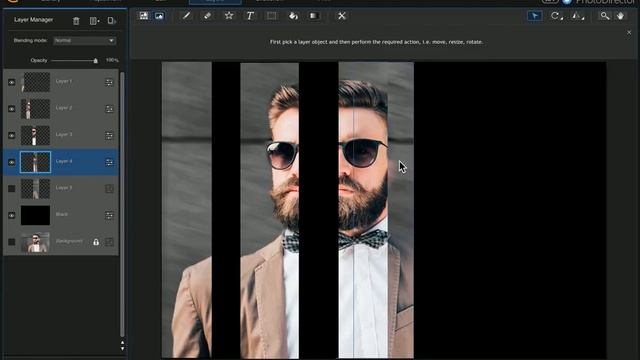Open the Flip tool dropdown
The height and width of the screenshot is (360, 640).
[578, 16]
